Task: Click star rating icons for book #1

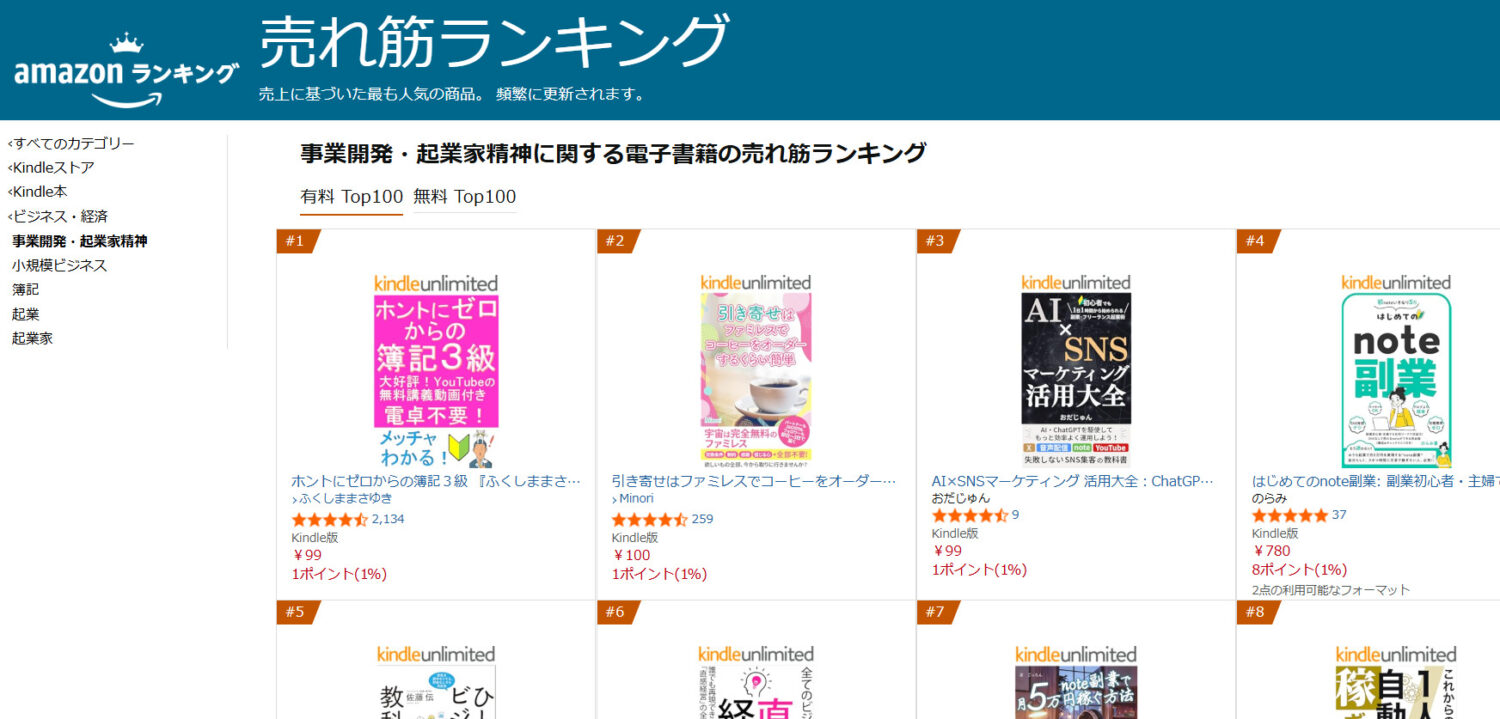Action: pos(330,519)
